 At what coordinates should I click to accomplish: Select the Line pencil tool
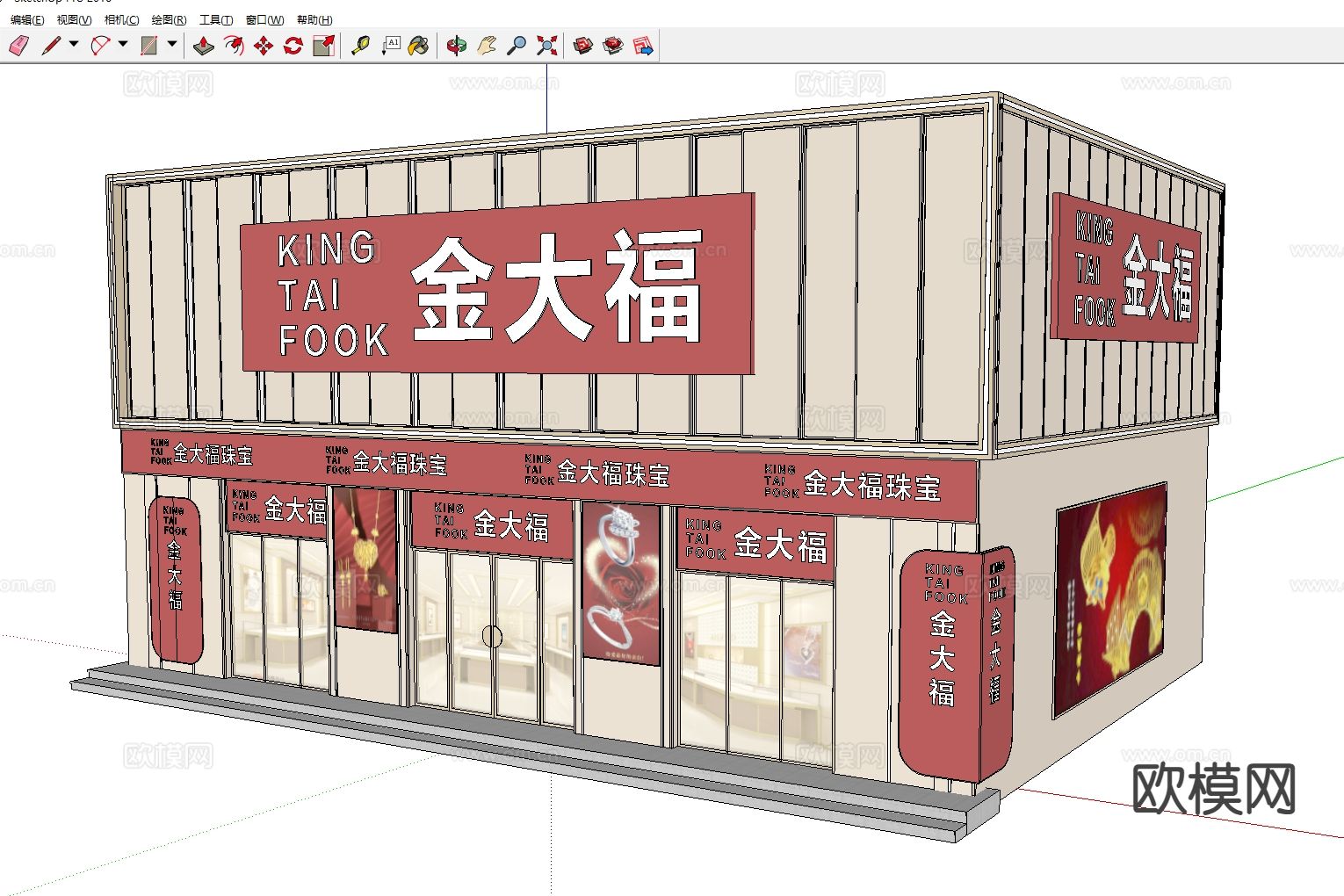(52, 45)
